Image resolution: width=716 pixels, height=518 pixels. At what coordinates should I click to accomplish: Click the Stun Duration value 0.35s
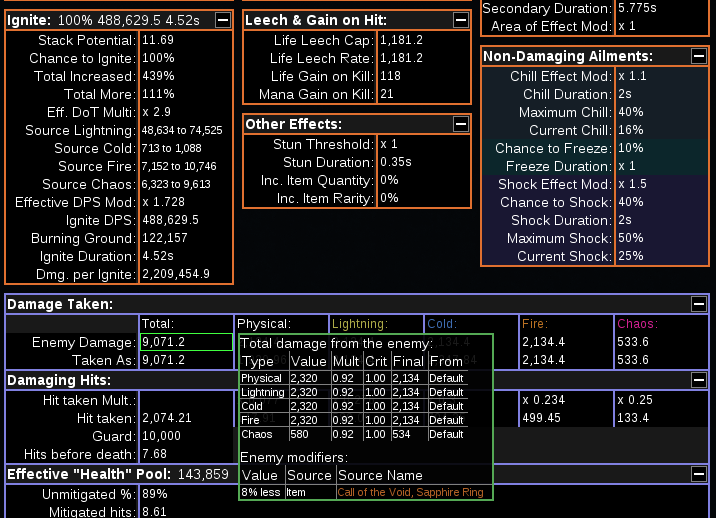396,162
